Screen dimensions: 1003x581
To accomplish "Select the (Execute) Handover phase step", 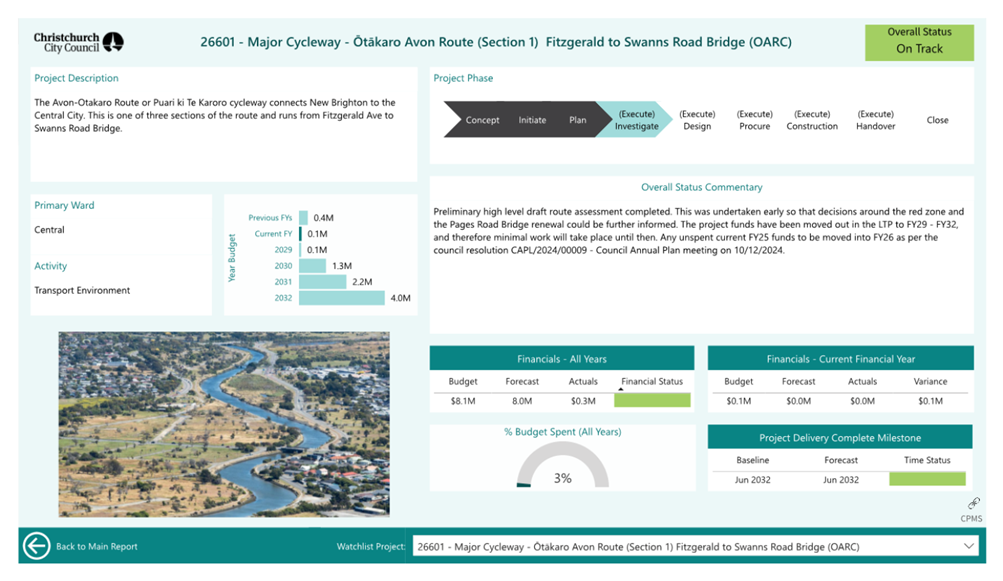I will pyautogui.click(x=876, y=120).
